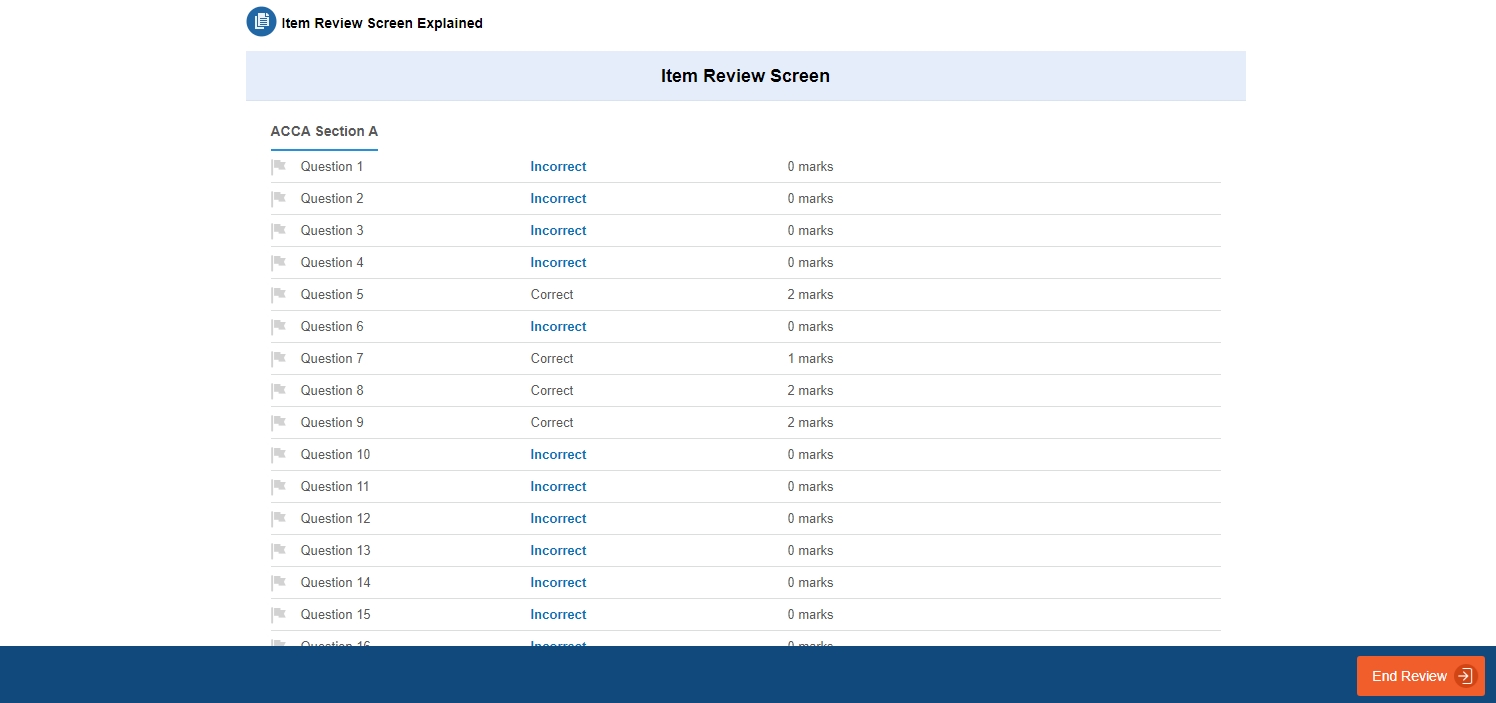Screen dimensions: 1496x703
Task: Click Incorrect on the Question 11 row
Action: pyautogui.click(x=558, y=487)
